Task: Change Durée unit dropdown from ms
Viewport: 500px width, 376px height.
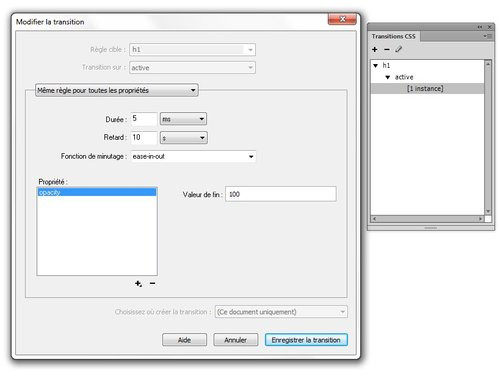Action: [x=183, y=119]
